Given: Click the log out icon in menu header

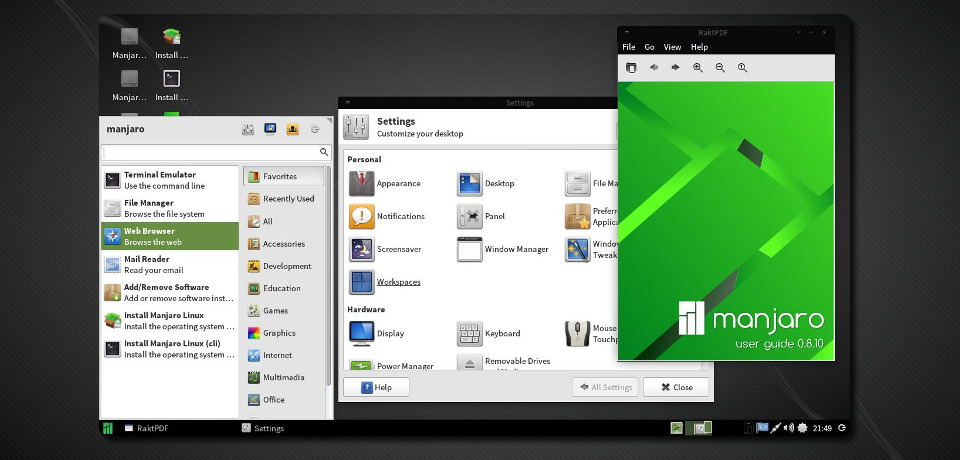Looking at the screenshot, I should [x=315, y=129].
